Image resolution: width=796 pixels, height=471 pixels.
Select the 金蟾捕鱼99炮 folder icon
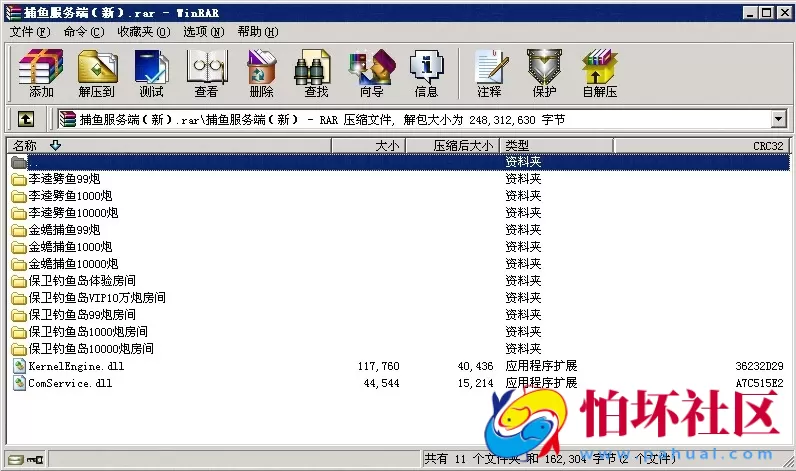tap(19, 230)
